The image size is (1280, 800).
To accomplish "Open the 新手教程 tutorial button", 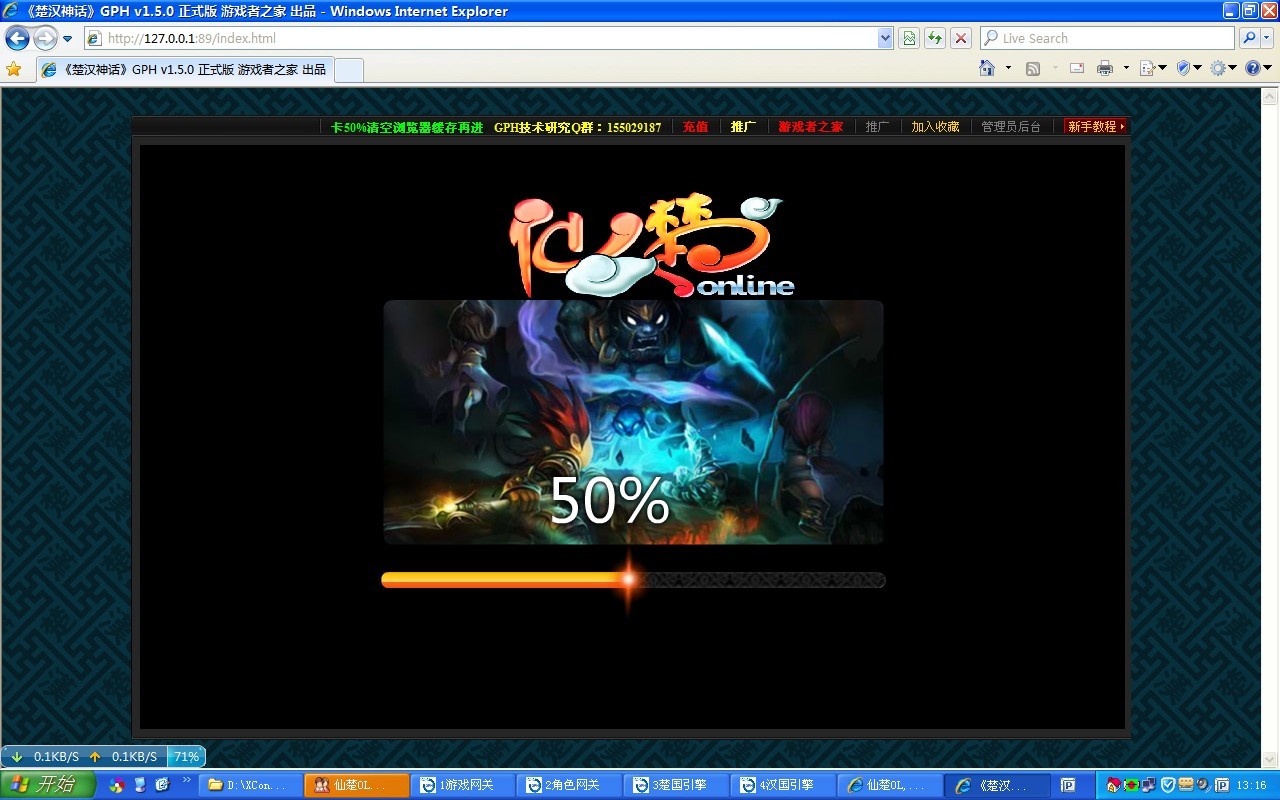I will tap(1095, 127).
